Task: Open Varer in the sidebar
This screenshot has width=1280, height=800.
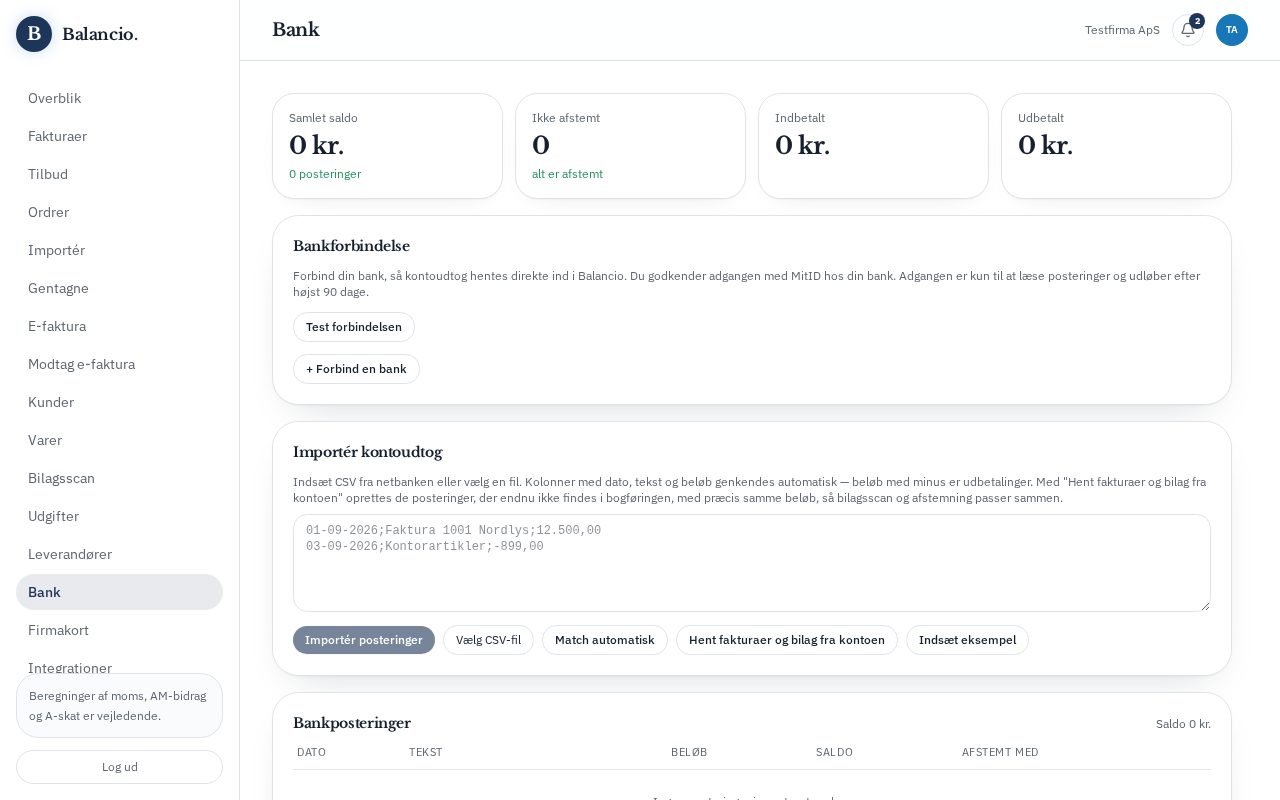Action: point(119,440)
